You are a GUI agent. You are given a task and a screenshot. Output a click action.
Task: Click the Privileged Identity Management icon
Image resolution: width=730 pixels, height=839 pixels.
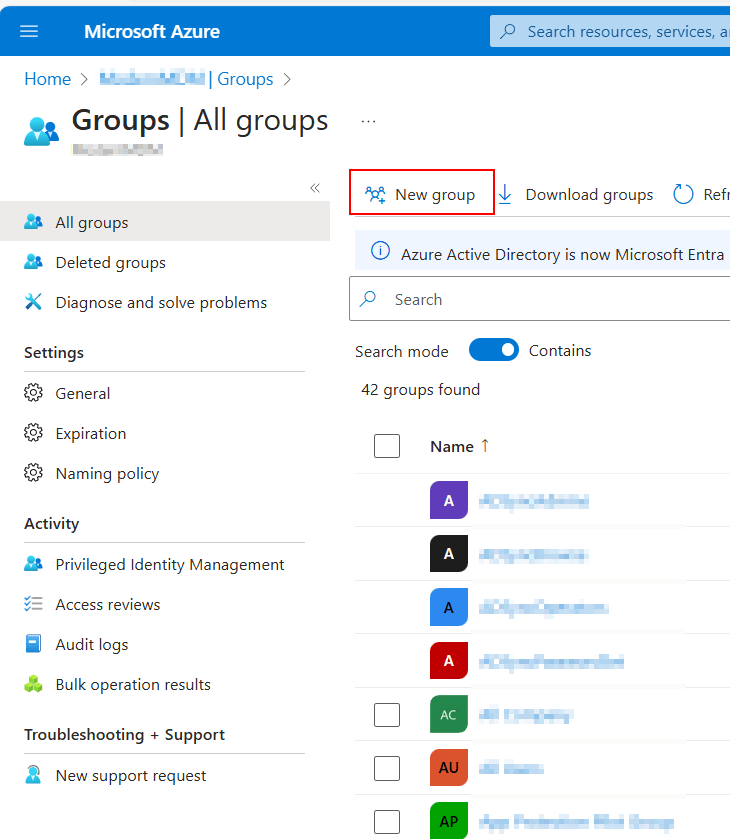(34, 564)
